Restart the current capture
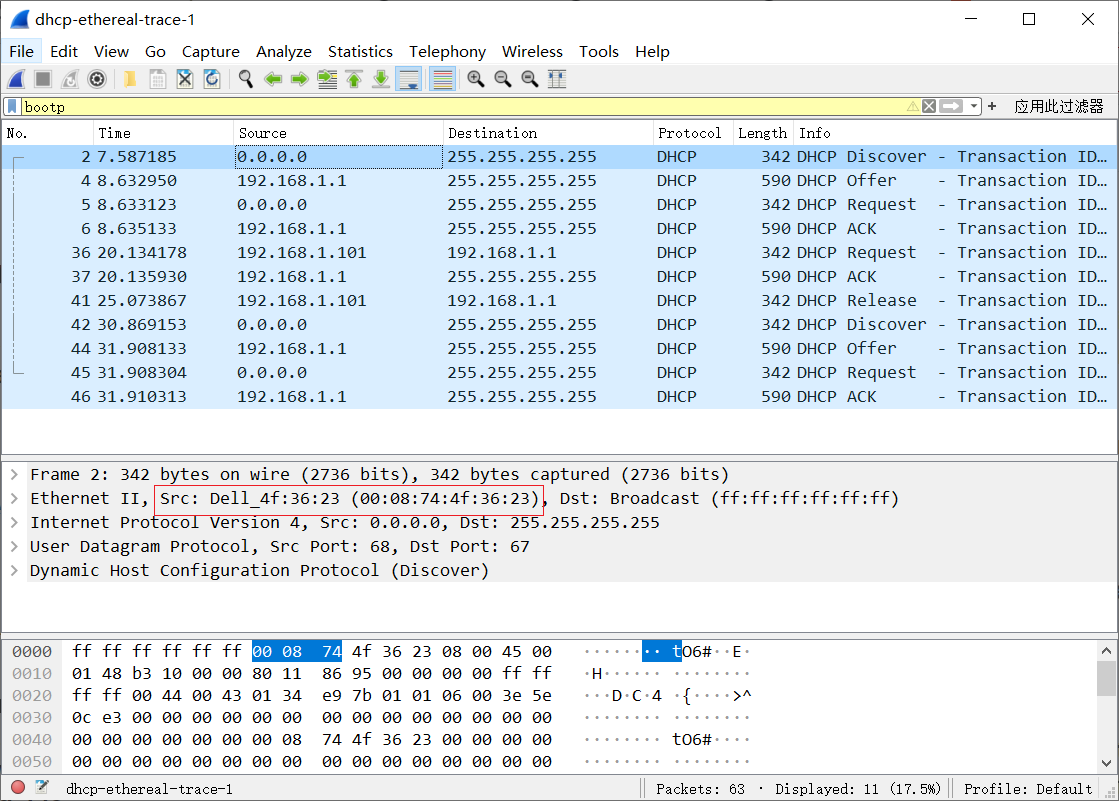 (x=70, y=79)
